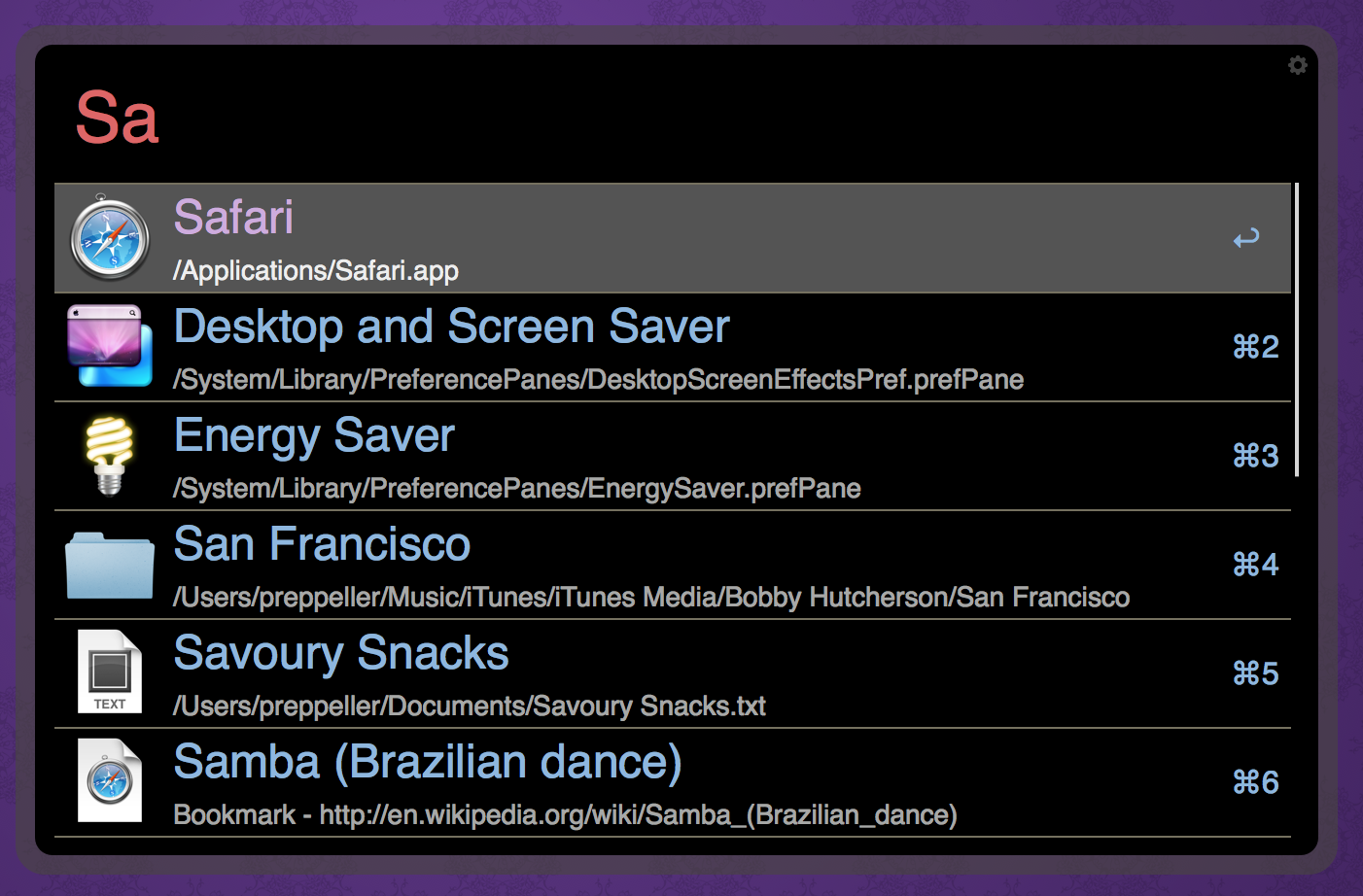
Task: Click the search field containing 'Sa'
Action: (583, 118)
